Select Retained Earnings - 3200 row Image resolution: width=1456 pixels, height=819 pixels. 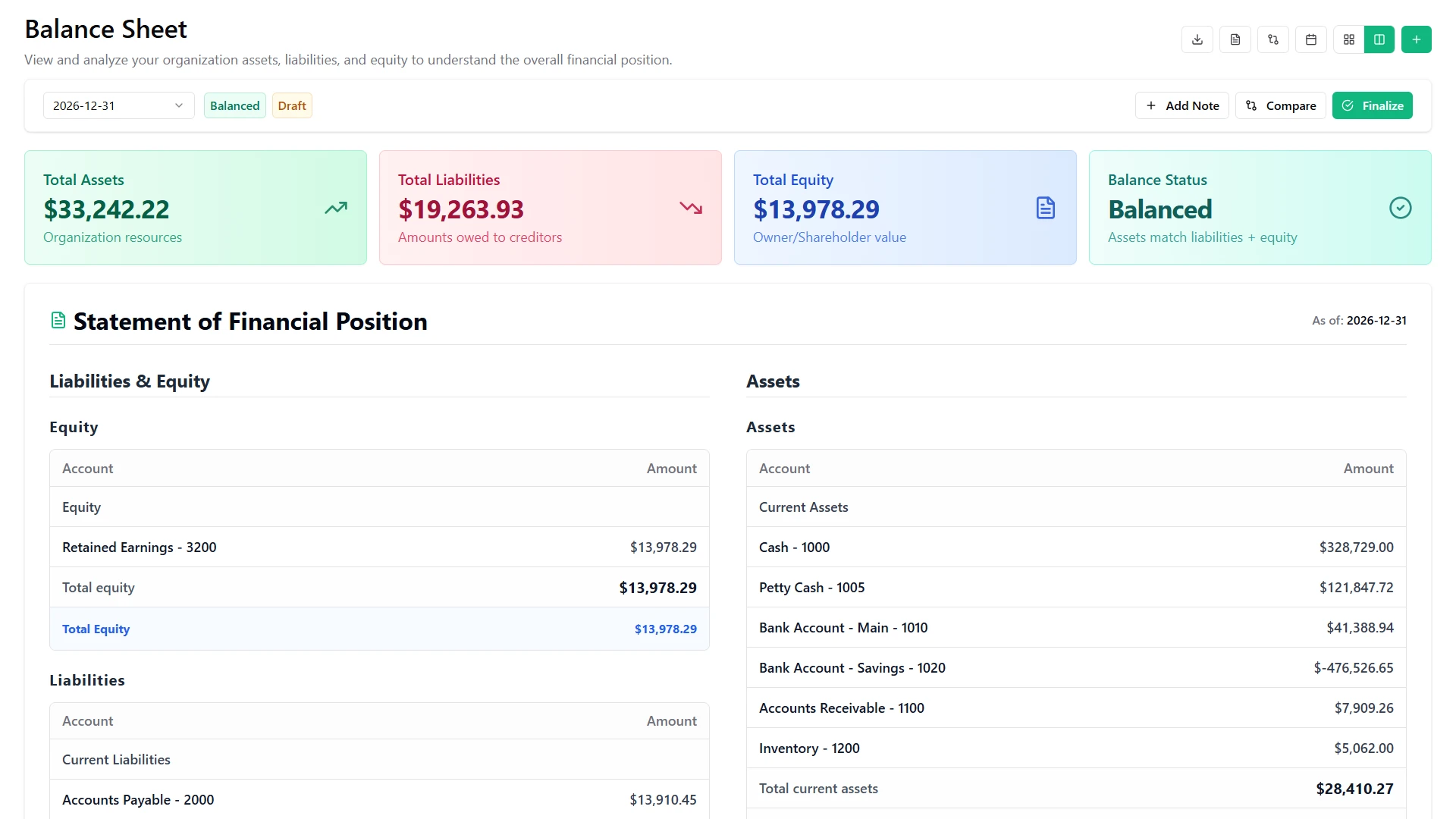[x=379, y=547]
